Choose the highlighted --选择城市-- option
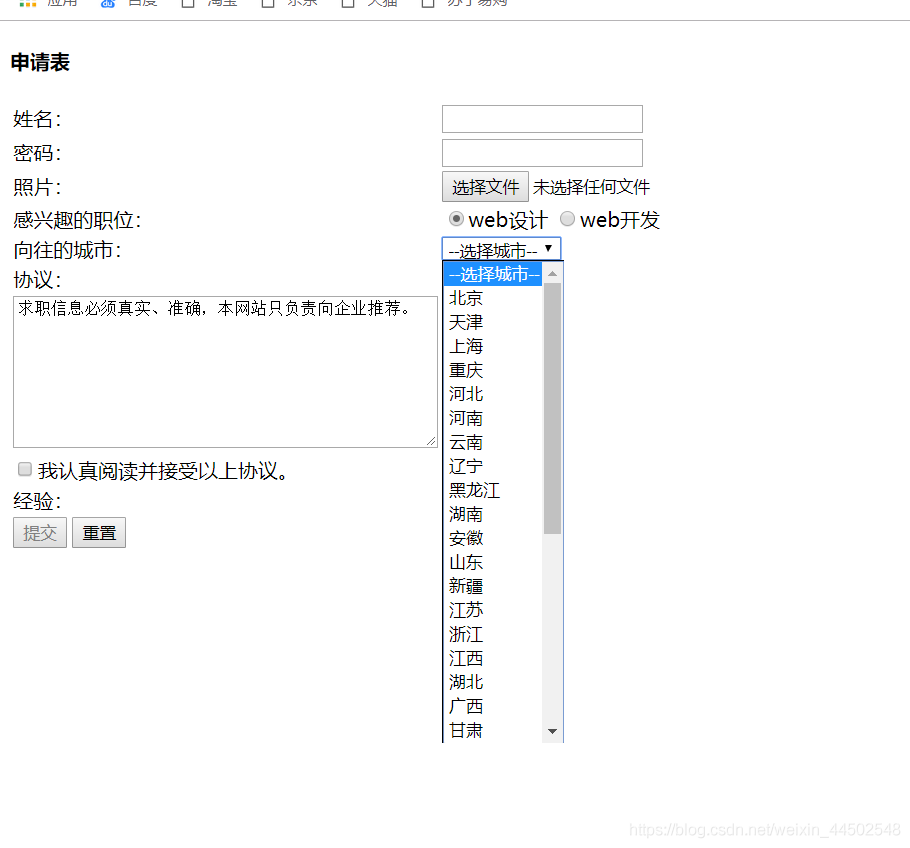 [493, 274]
